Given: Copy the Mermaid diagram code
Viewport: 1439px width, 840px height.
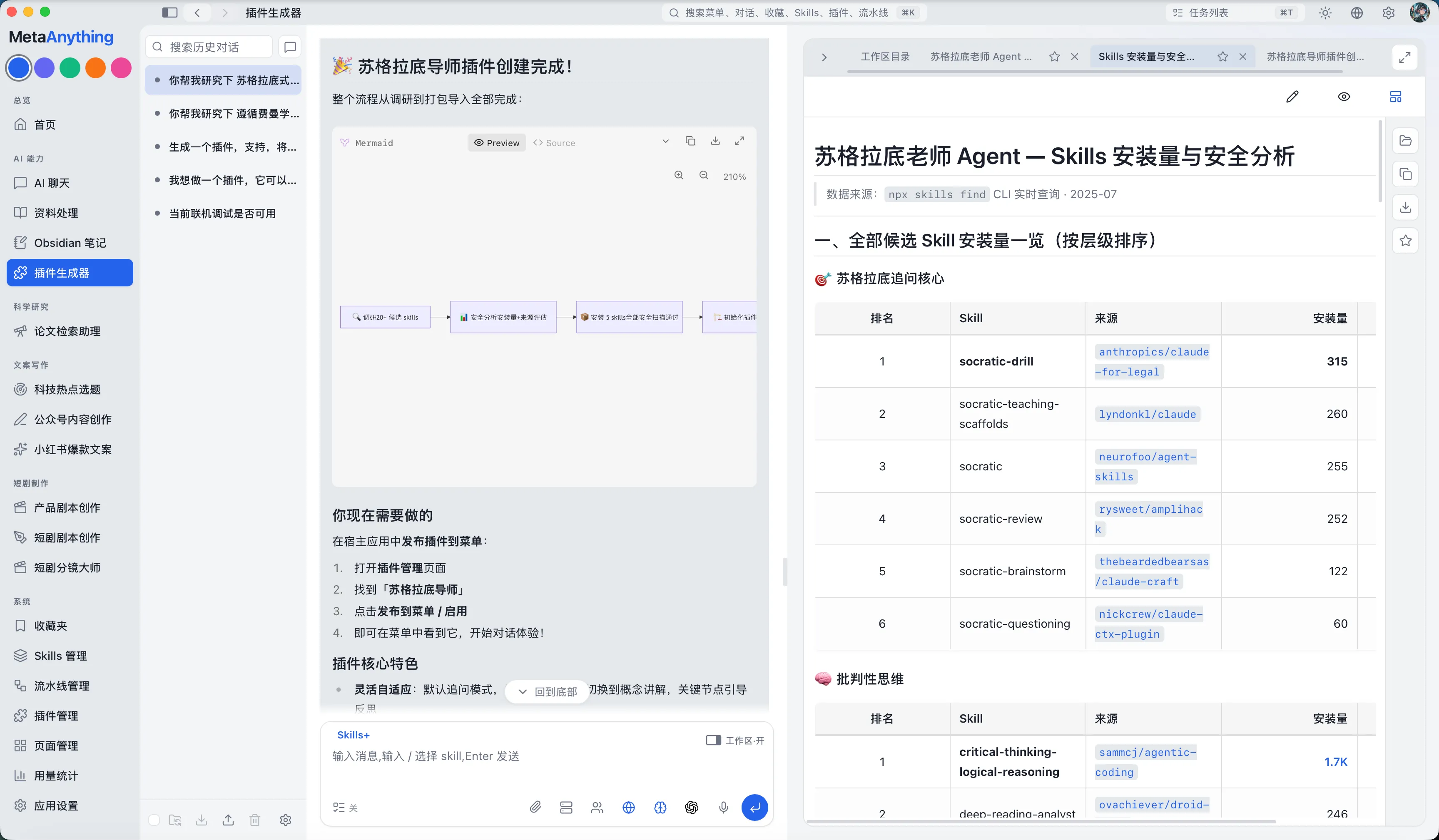Looking at the screenshot, I should click(x=690, y=141).
